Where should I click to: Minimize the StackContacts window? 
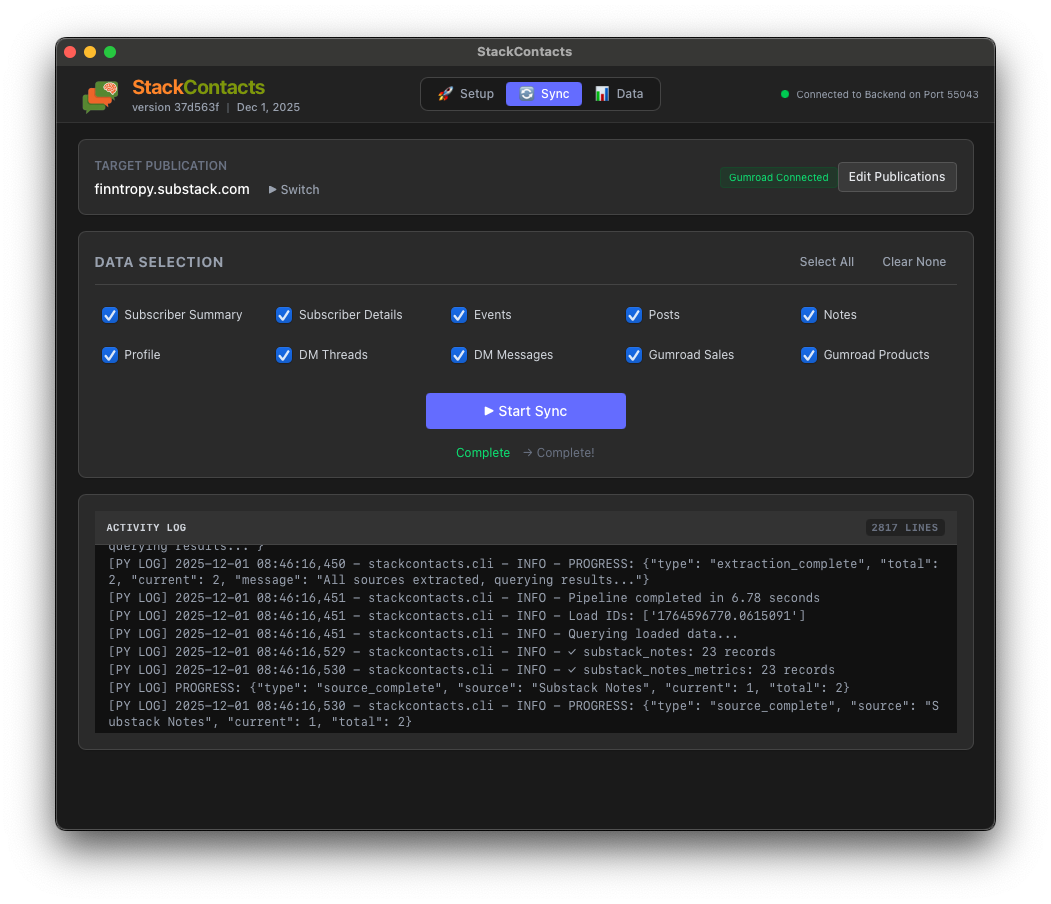[x=90, y=52]
